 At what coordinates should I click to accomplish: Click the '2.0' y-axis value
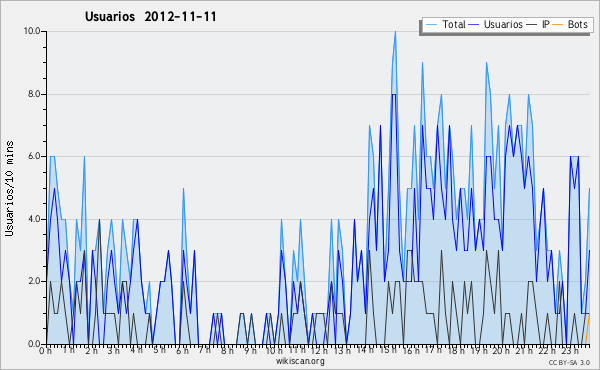[x=34, y=281]
